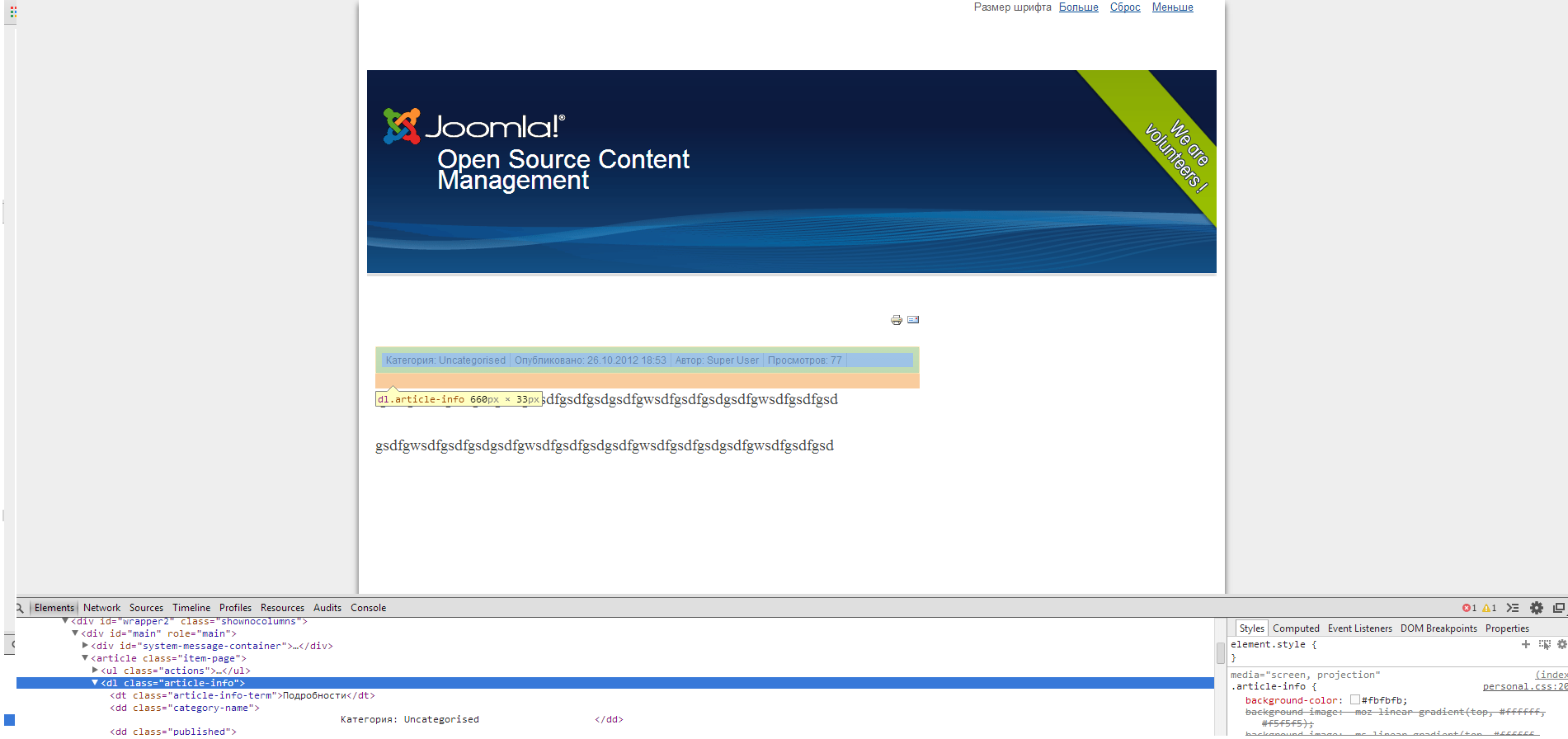Show the console drawer icon
This screenshot has height=739, width=1568.
coord(1513,608)
